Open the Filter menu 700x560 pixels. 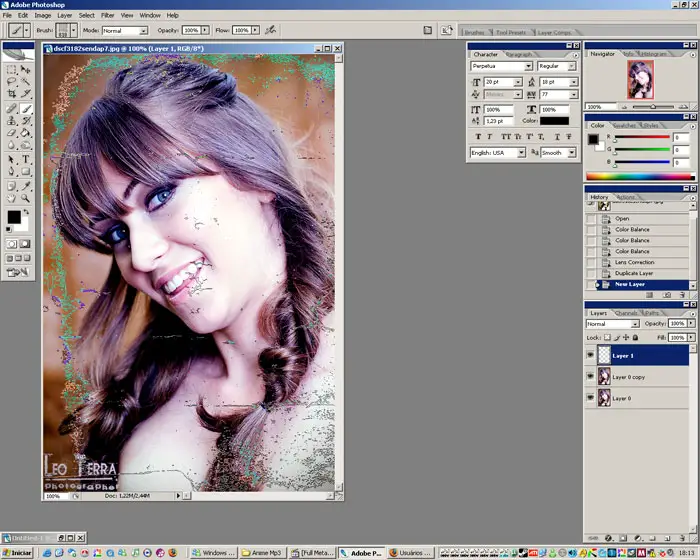107,16
